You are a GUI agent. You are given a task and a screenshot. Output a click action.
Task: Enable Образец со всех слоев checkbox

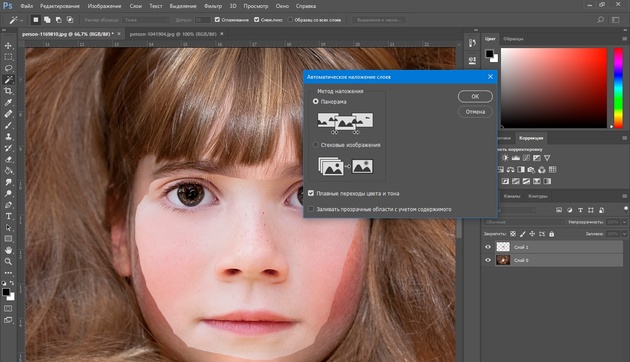[x=290, y=20]
